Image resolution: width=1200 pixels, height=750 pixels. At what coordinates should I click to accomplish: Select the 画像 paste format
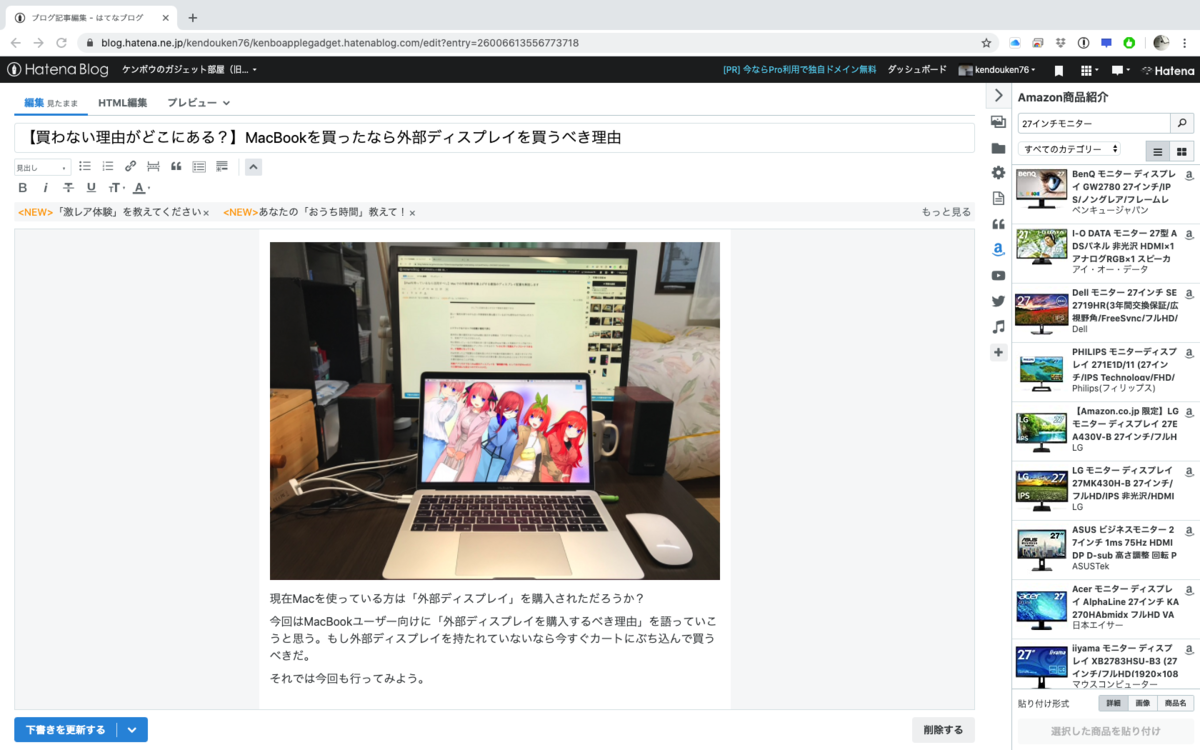[1143, 703]
